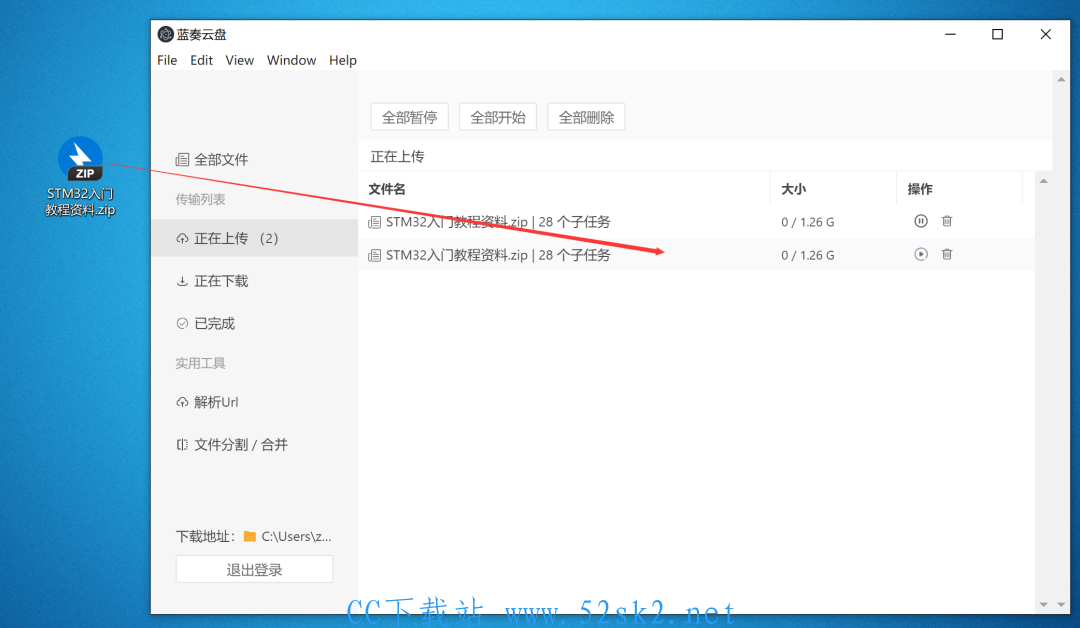The image size is (1080, 628).
Task: Click first row size 0 / 1.26 G
Action: pyautogui.click(x=807, y=222)
